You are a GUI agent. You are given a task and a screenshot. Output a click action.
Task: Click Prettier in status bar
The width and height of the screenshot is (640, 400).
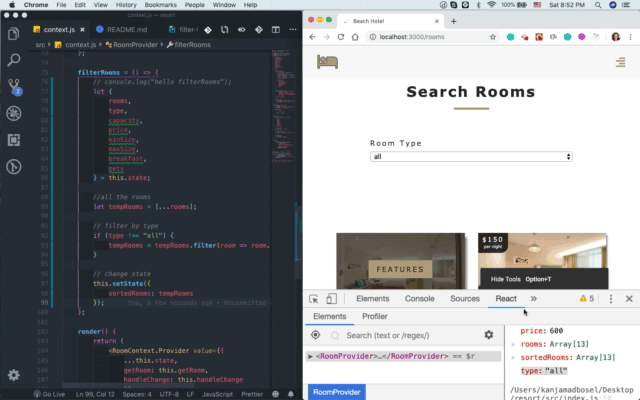pos(252,394)
